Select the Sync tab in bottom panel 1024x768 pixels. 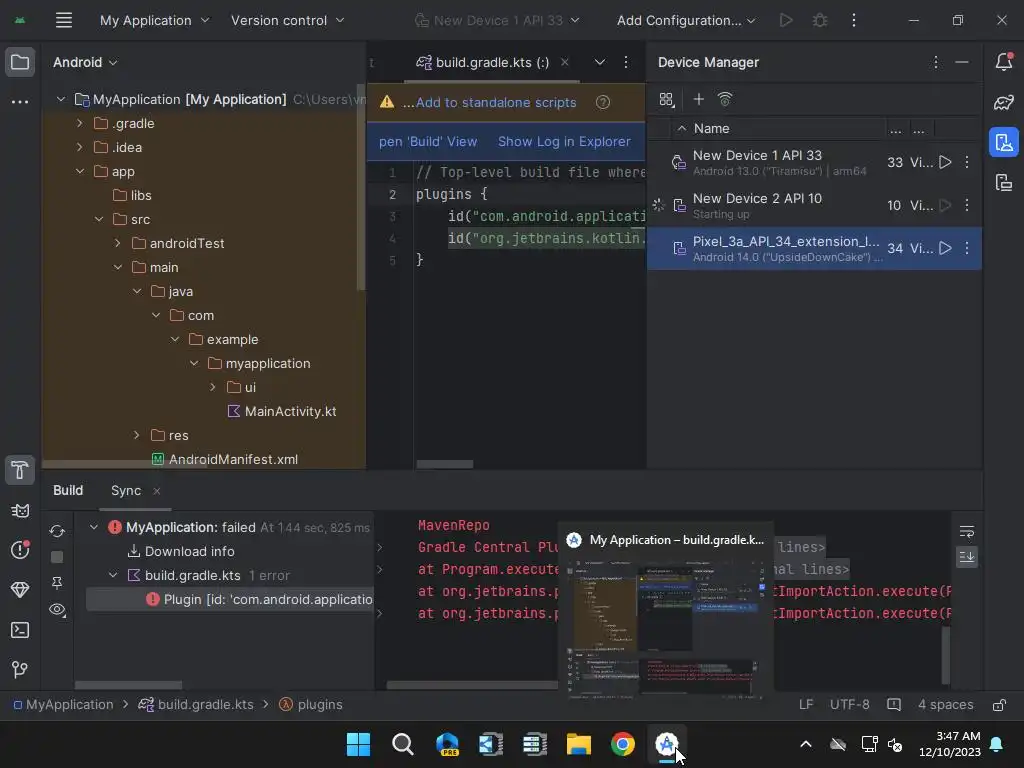coord(125,490)
